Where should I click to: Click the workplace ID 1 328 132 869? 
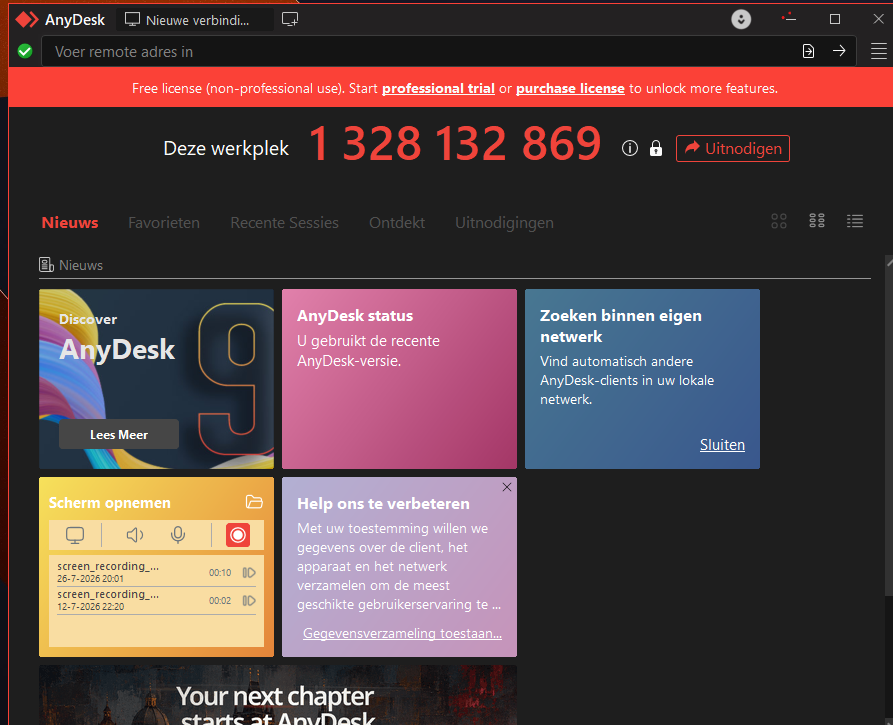454,144
